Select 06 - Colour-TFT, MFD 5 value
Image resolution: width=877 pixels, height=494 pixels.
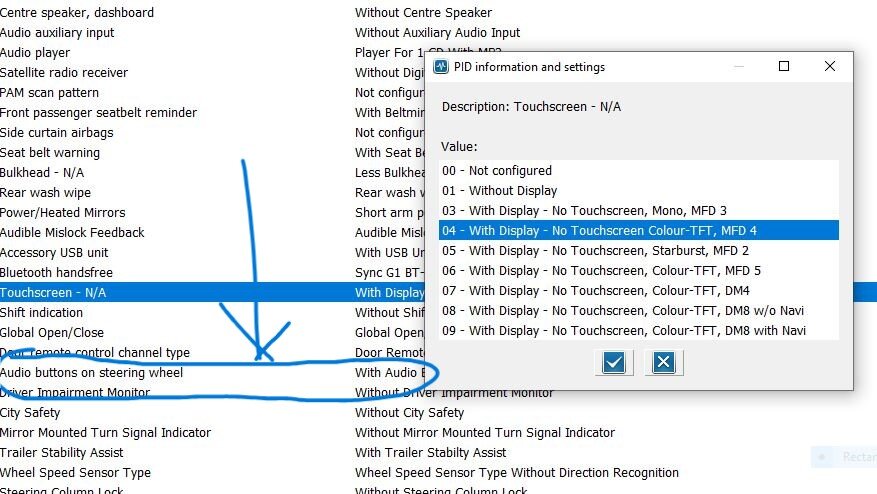(x=601, y=270)
